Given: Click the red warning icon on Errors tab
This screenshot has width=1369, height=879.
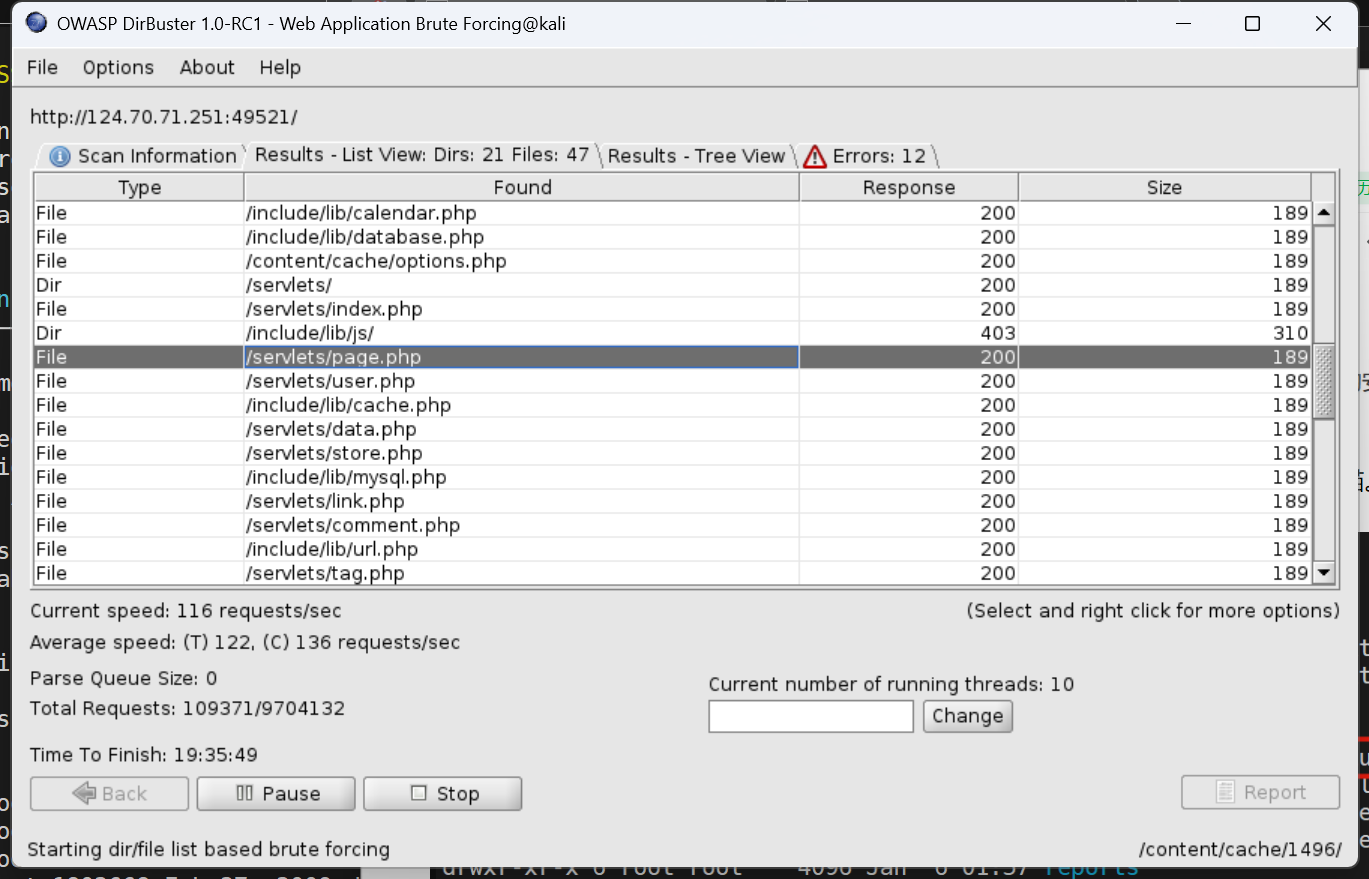Looking at the screenshot, I should [815, 156].
